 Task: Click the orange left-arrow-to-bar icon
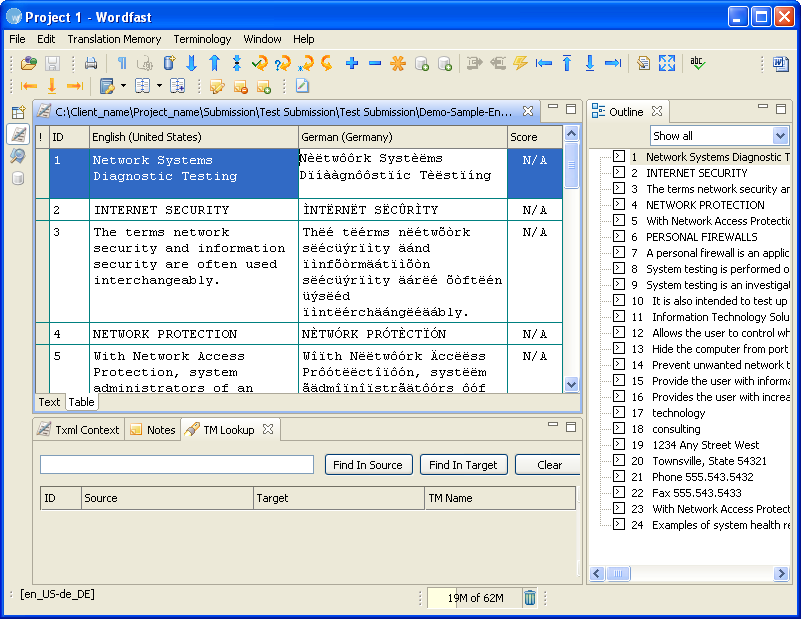tap(29, 86)
